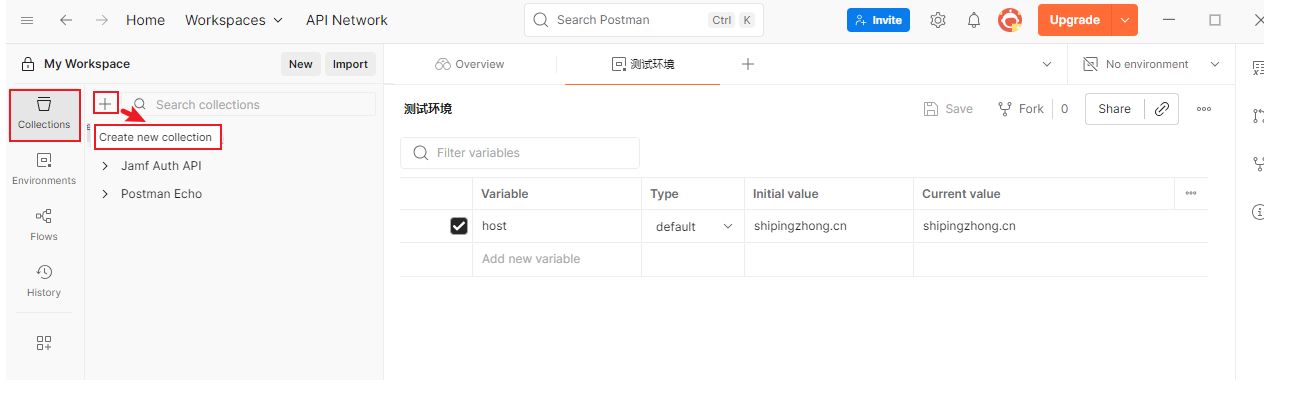Click the Import button
The image size is (1293, 393).
(350, 64)
